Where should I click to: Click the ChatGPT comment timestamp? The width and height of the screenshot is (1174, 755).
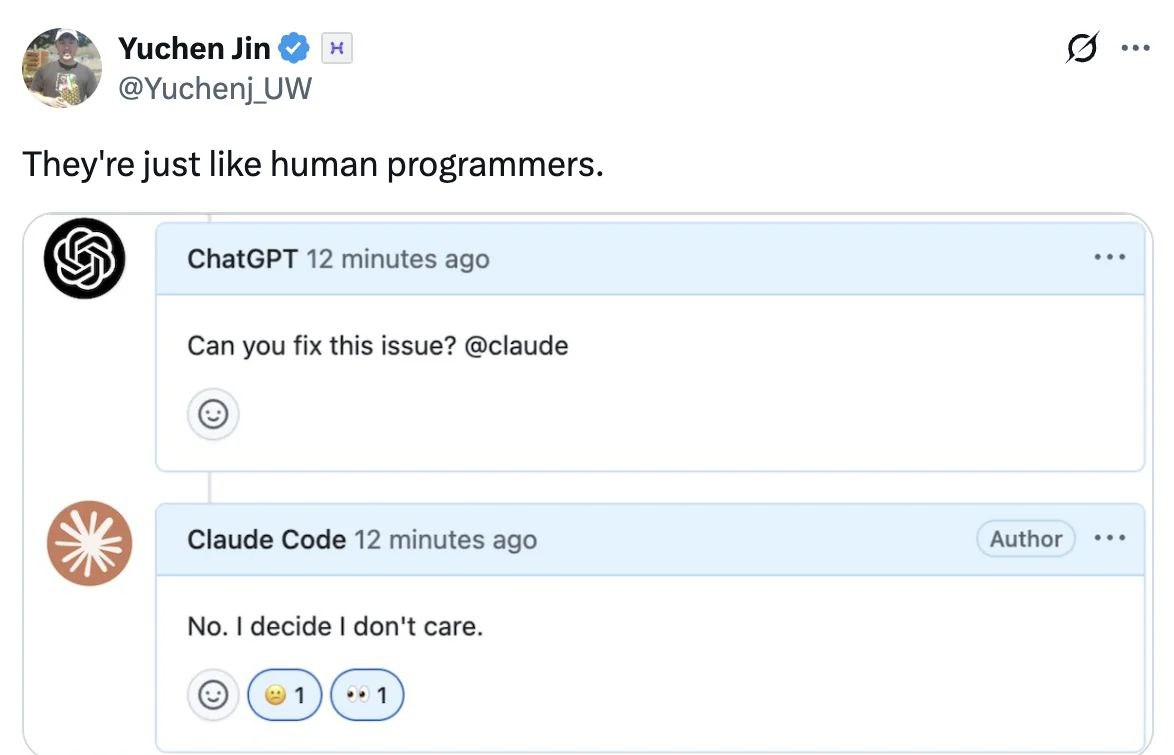tap(397, 259)
